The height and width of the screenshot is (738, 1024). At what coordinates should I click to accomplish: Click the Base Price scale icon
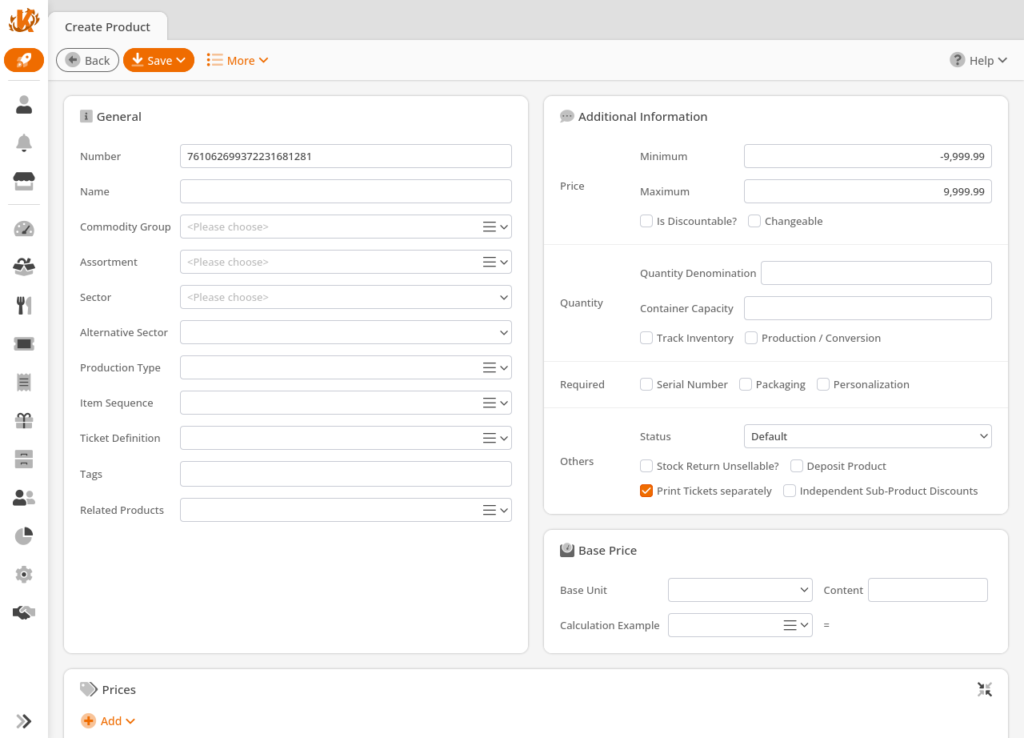567,550
